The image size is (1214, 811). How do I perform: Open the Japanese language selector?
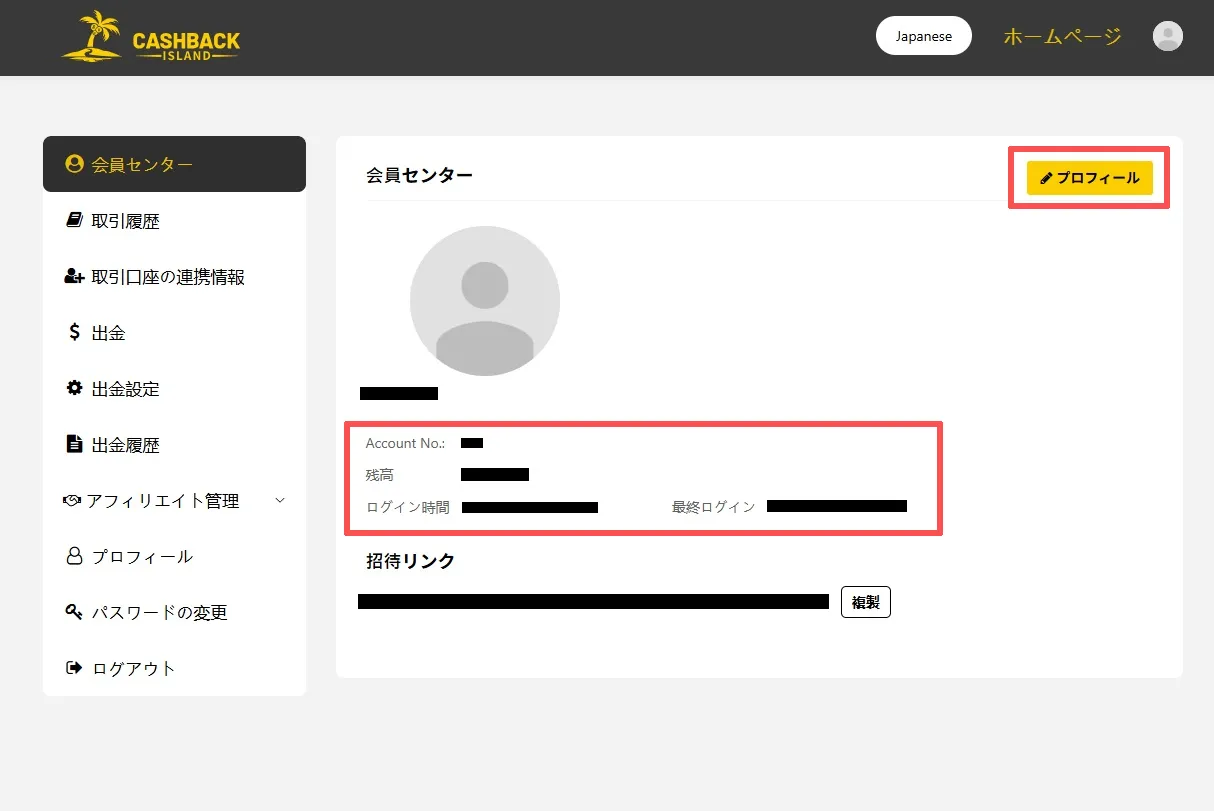pyautogui.click(x=923, y=36)
